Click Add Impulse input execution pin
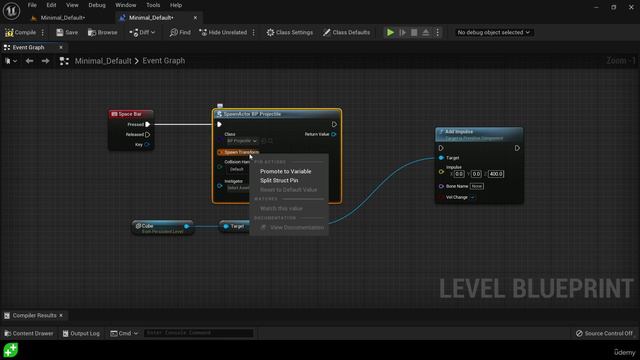This screenshot has height=360, width=640. pos(441,148)
